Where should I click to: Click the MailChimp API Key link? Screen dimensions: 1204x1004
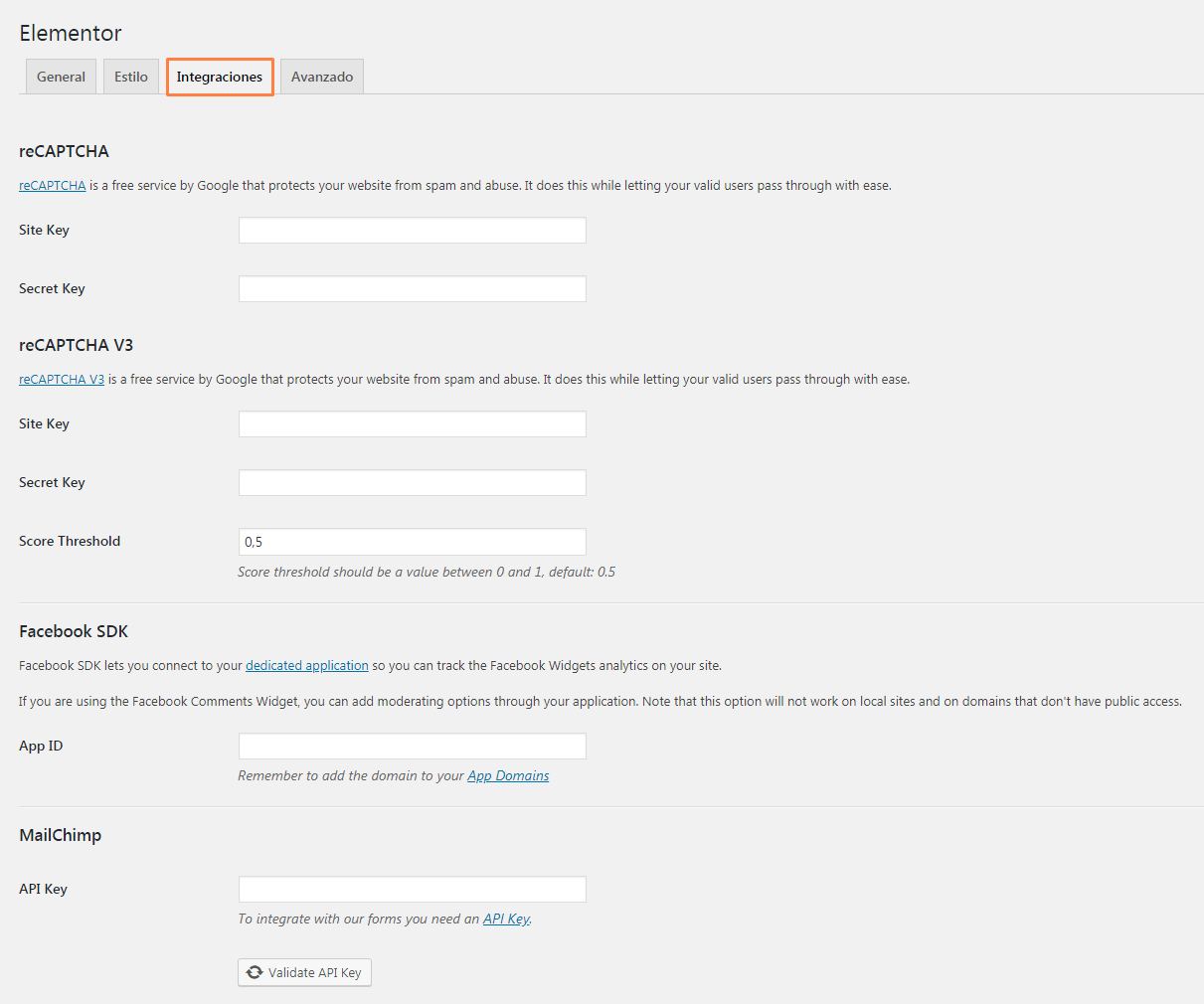pyautogui.click(x=506, y=920)
